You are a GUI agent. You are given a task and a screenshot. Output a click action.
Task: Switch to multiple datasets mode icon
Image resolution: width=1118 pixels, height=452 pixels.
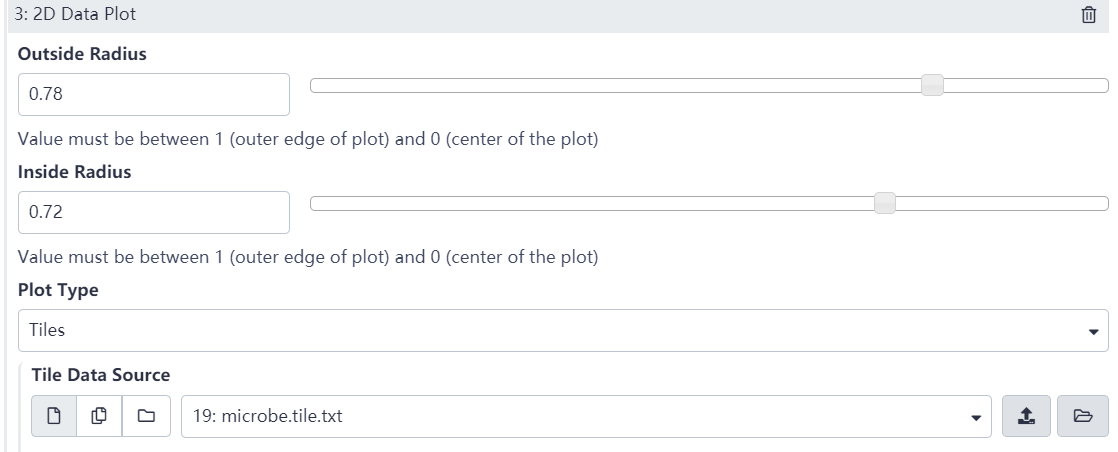(97, 416)
